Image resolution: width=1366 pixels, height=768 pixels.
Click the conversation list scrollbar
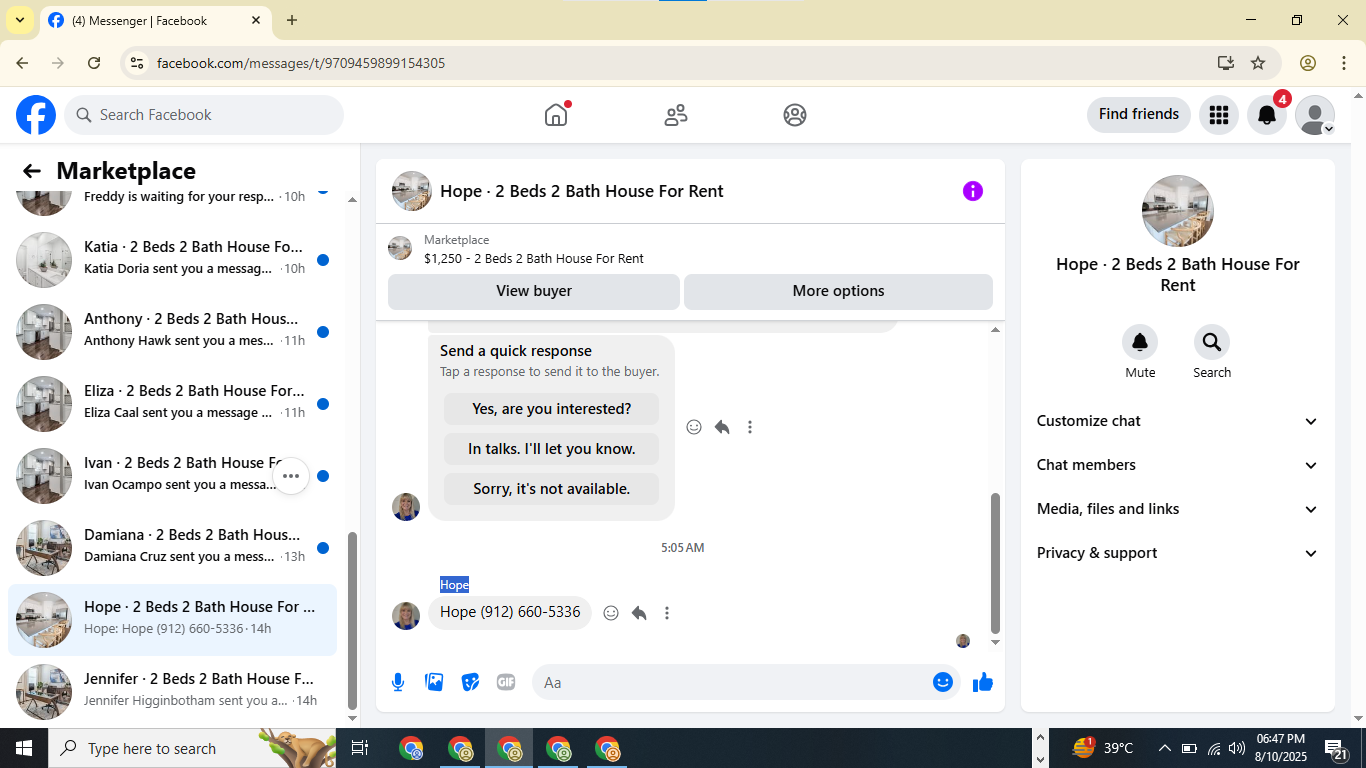[352, 620]
